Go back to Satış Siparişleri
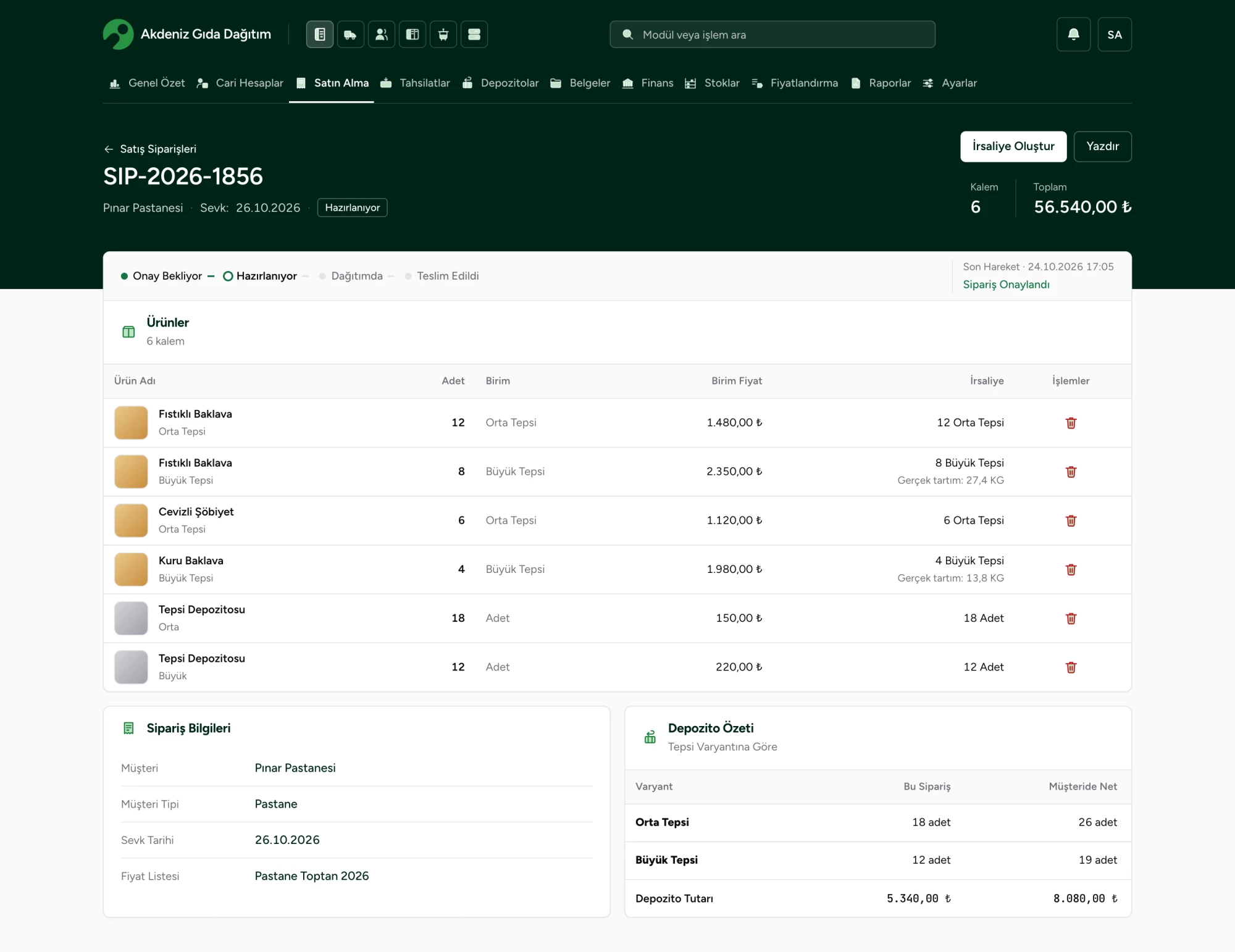 [x=150, y=149]
